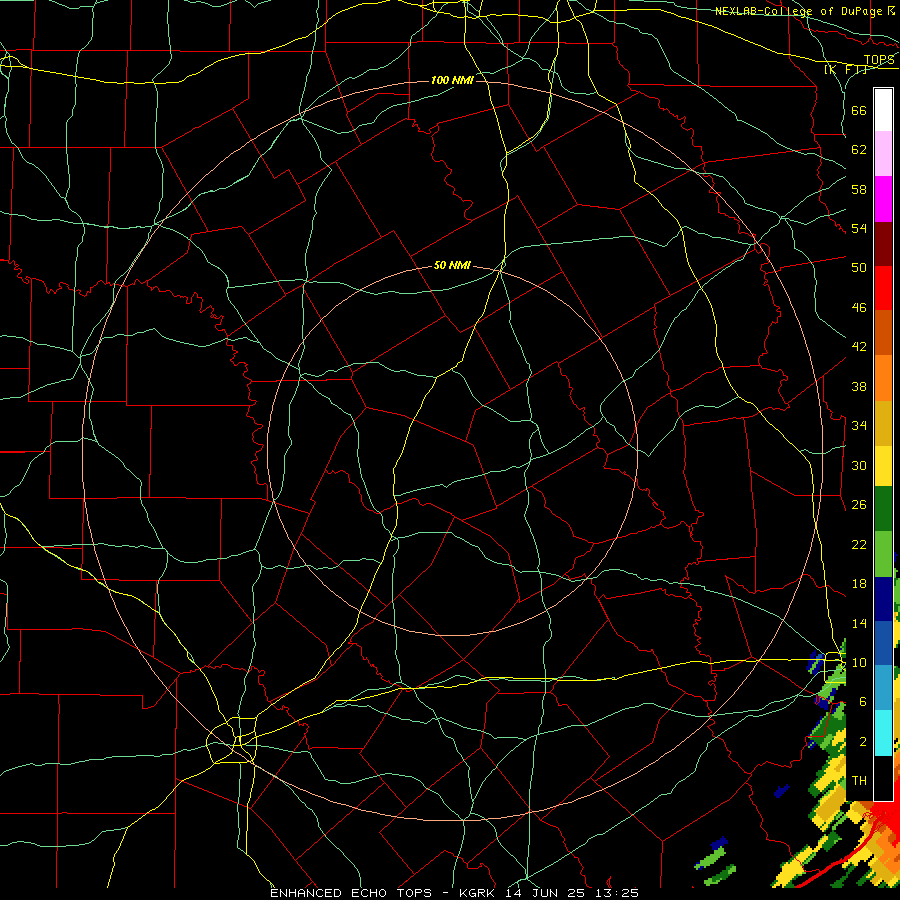Click the '50 NMI' range ring label
Screen dimensions: 900x900
point(452,265)
